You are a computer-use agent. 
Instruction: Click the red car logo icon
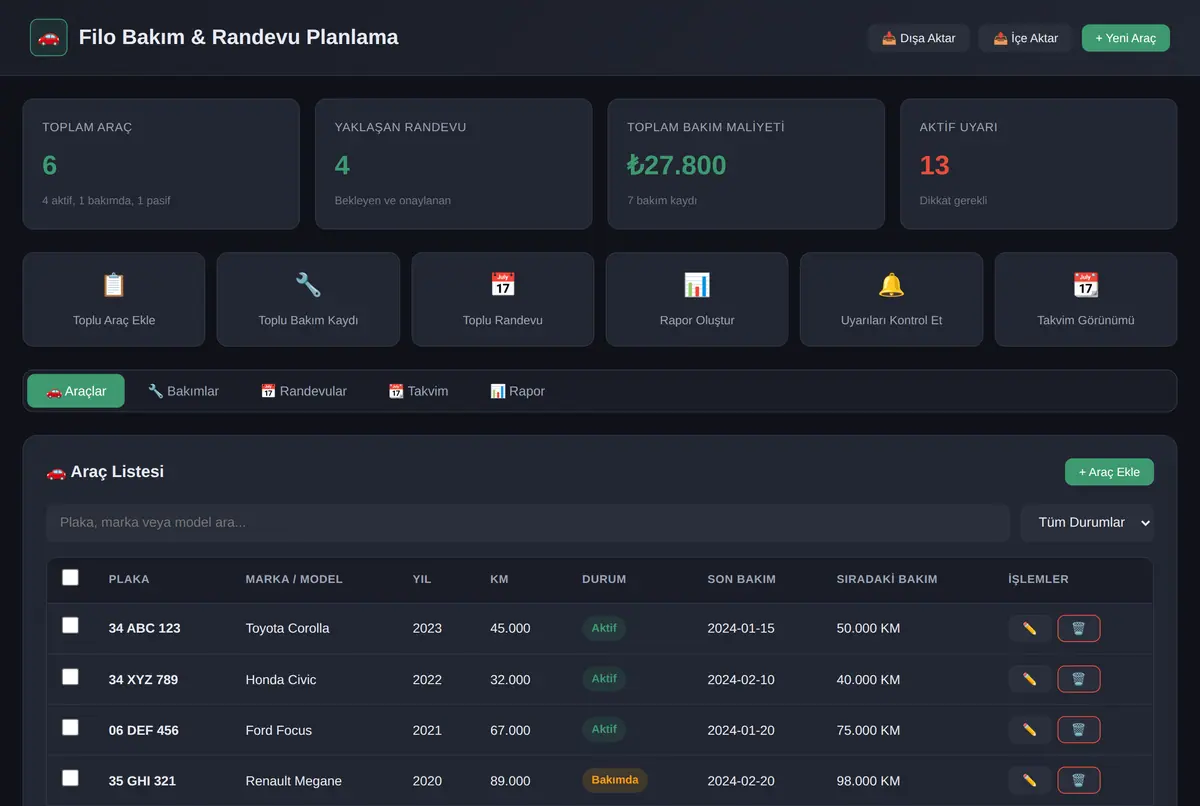[x=49, y=38]
